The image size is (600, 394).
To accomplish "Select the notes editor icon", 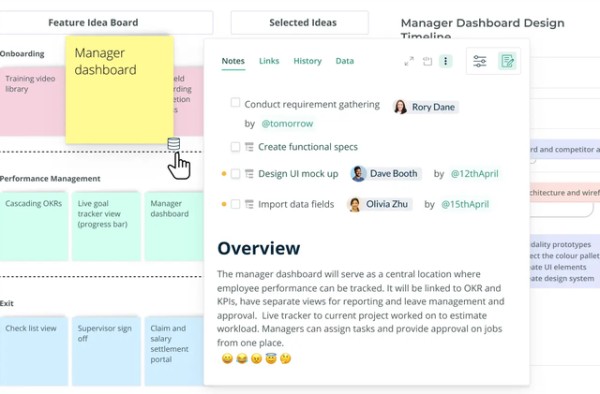I will coord(507,61).
